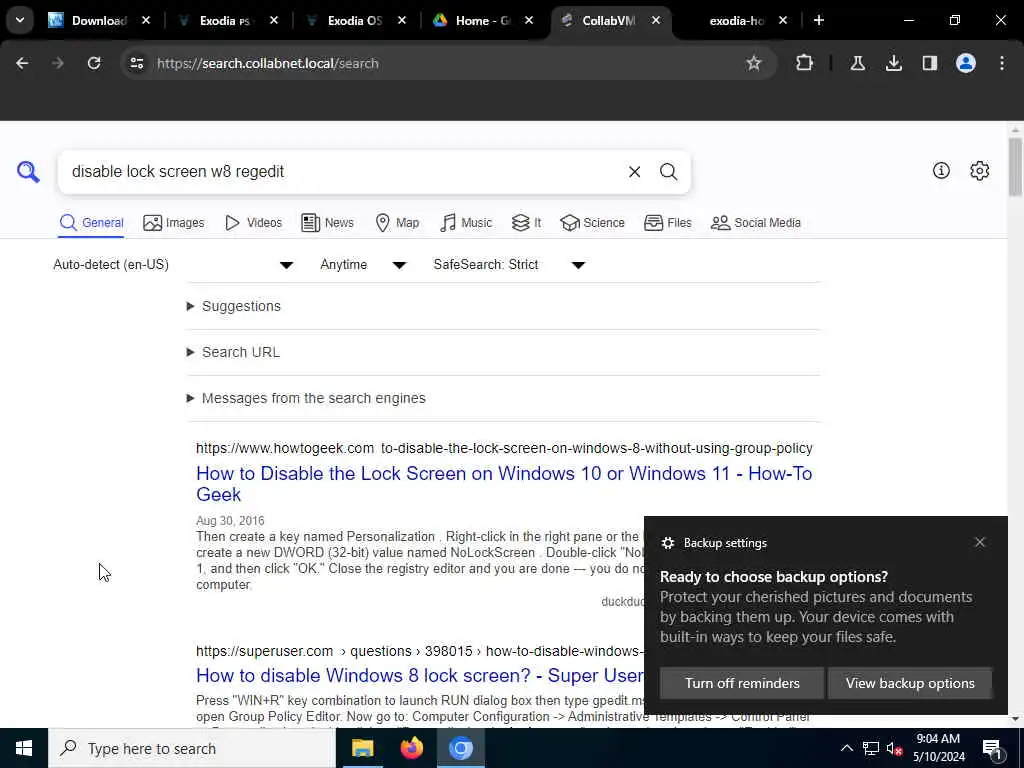The width and height of the screenshot is (1024, 768).
Task: Toggle the side panel icon
Action: pyautogui.click(x=930, y=63)
